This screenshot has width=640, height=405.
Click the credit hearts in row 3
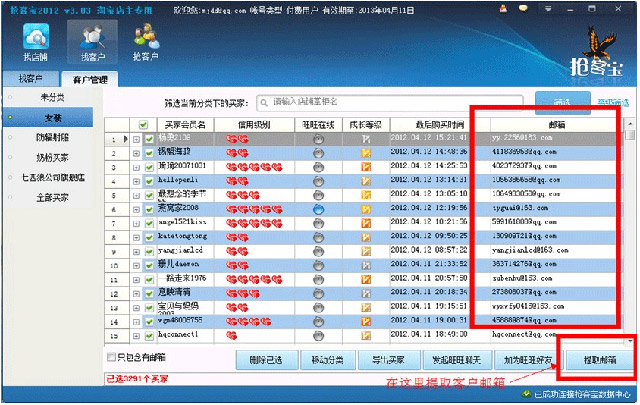point(254,167)
